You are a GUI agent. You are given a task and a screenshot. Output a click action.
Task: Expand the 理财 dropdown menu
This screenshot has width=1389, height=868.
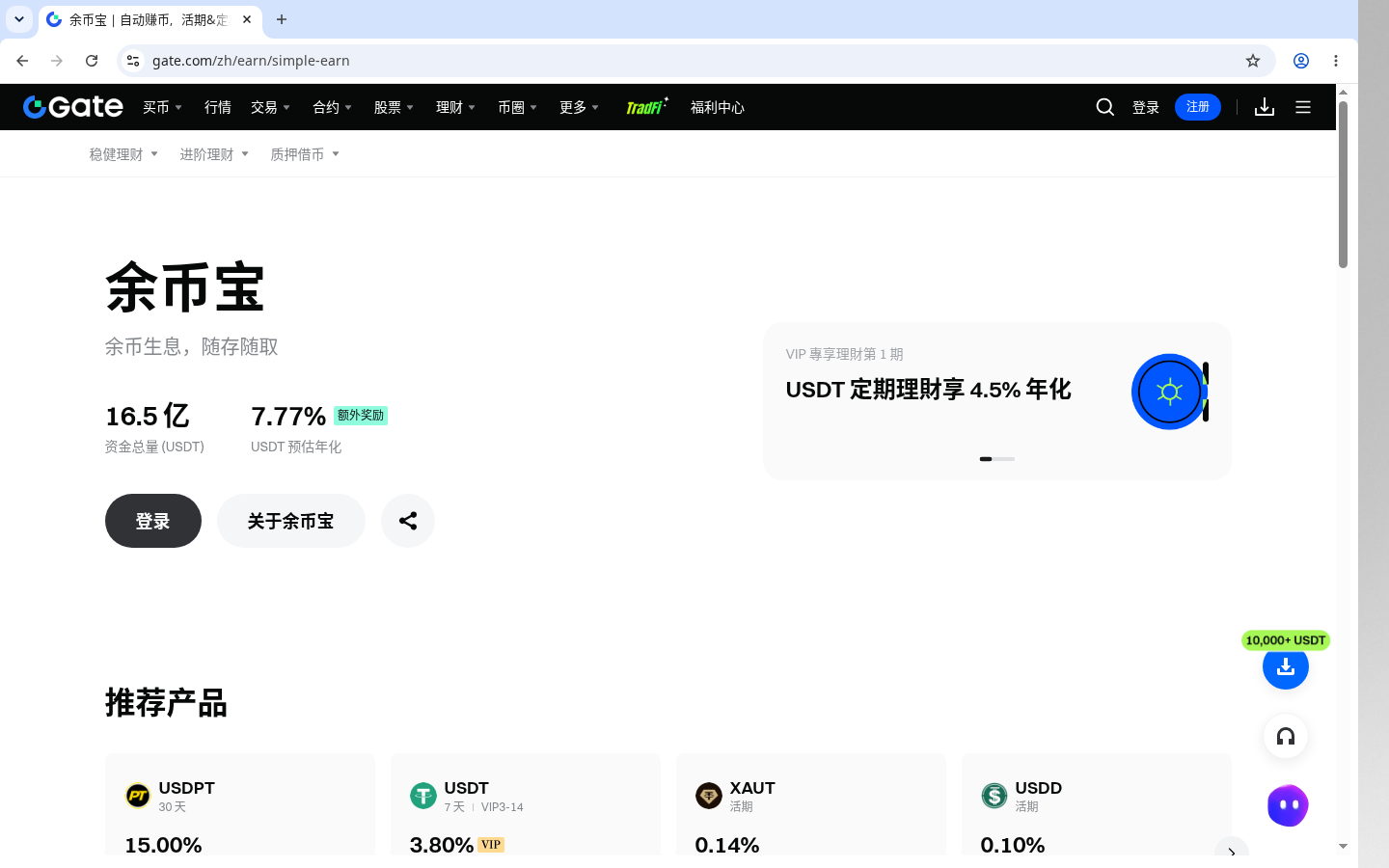click(455, 107)
